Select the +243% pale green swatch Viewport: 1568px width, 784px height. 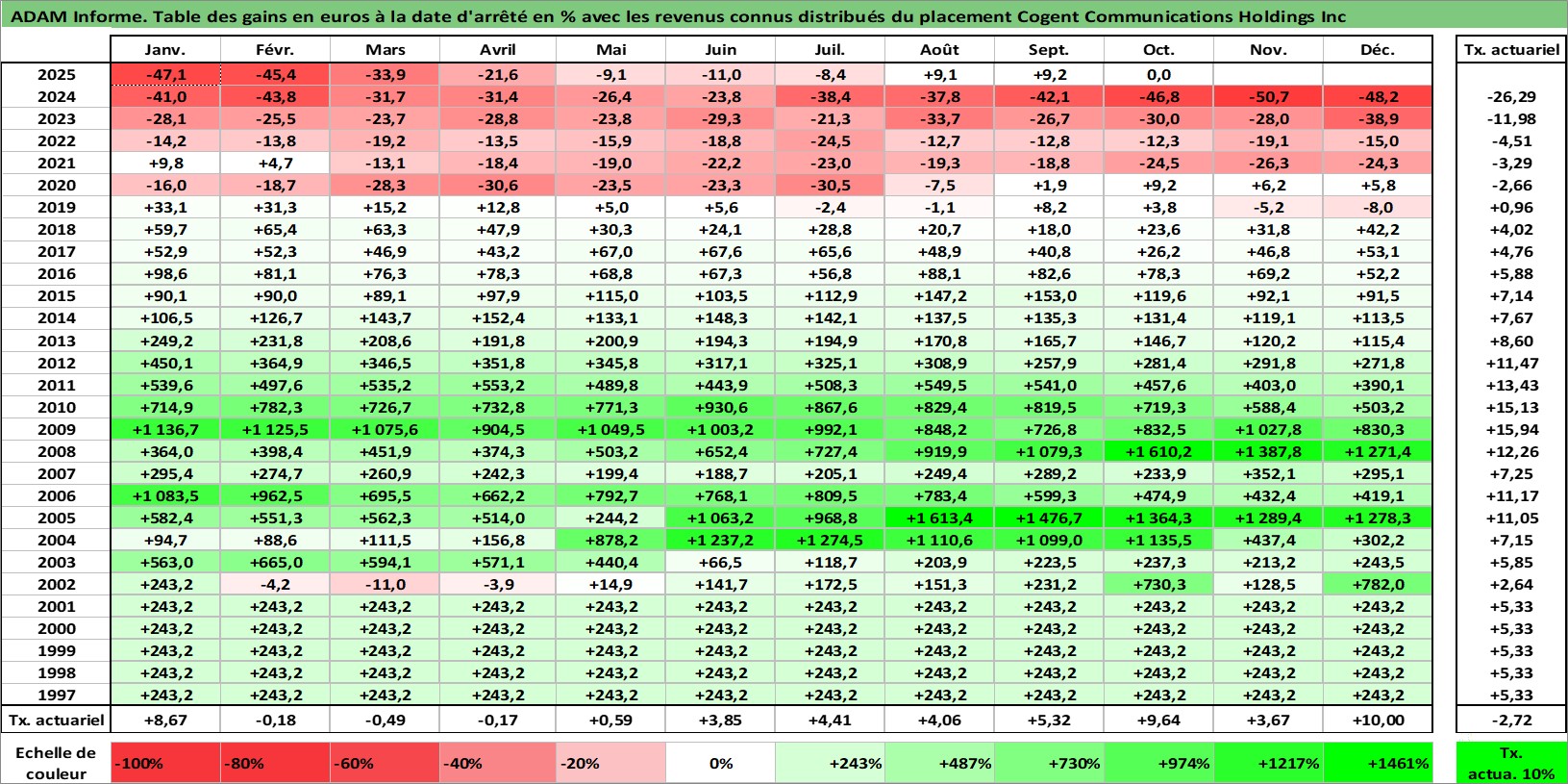(x=831, y=763)
